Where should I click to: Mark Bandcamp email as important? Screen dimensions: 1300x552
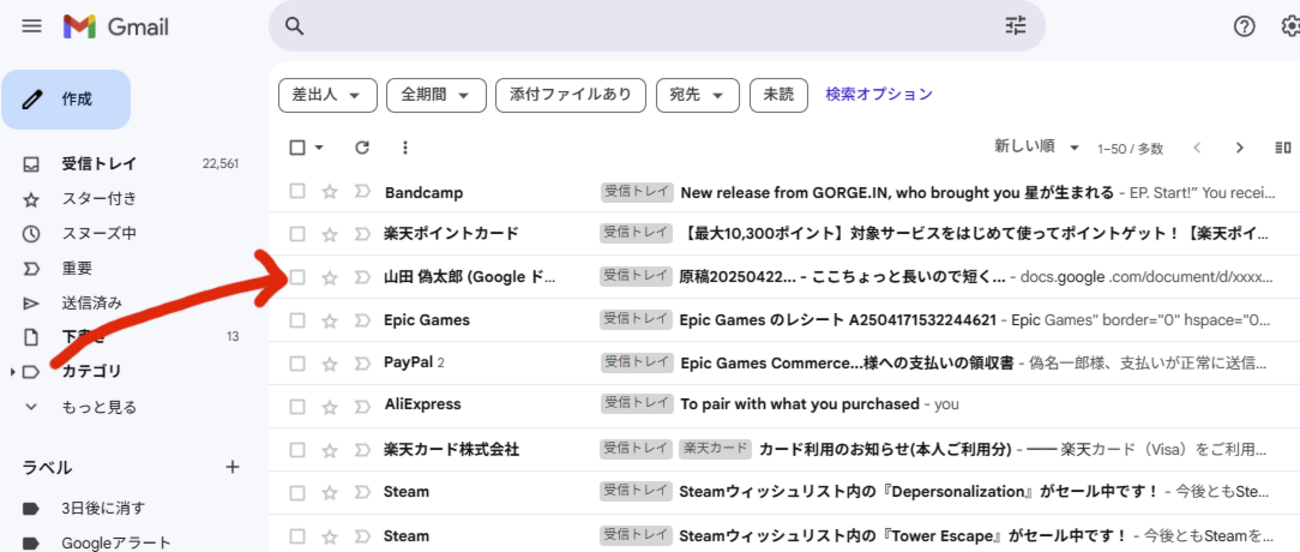tap(362, 192)
